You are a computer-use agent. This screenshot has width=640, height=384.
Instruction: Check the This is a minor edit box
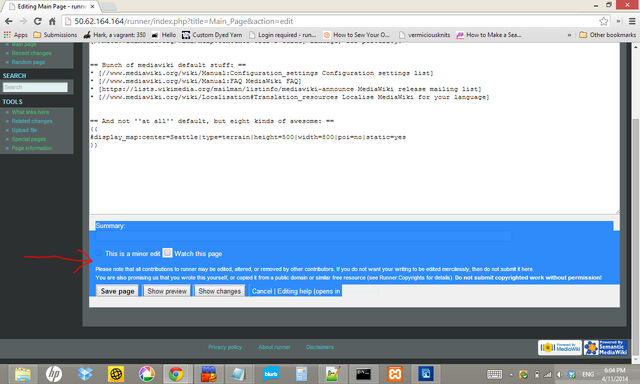click(99, 253)
